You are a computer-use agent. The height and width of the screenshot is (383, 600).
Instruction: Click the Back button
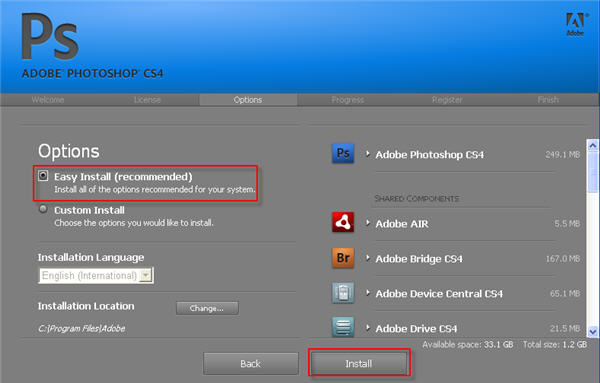pyautogui.click(x=251, y=363)
